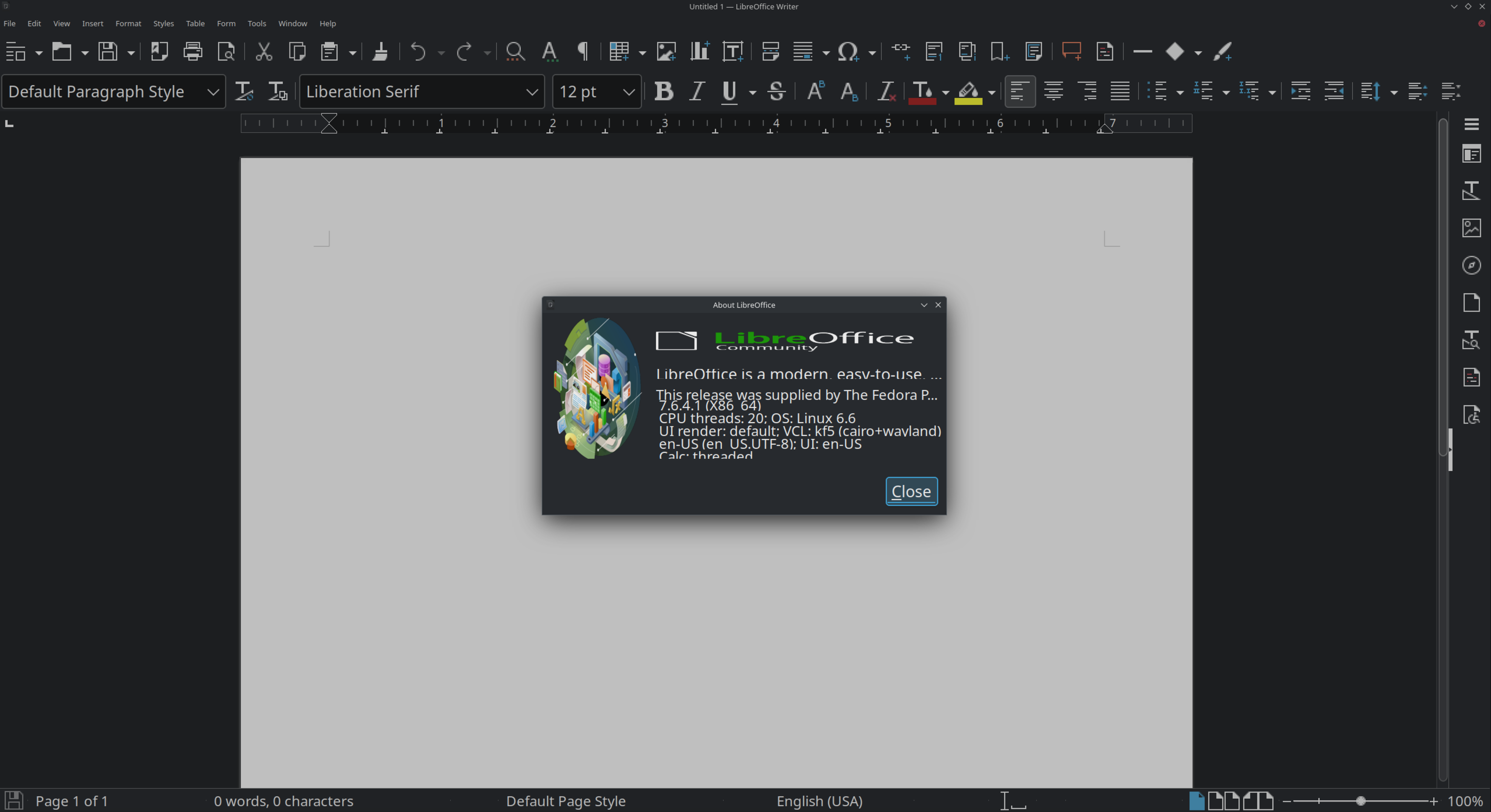
Task: Open the Tools menu
Action: click(x=257, y=24)
